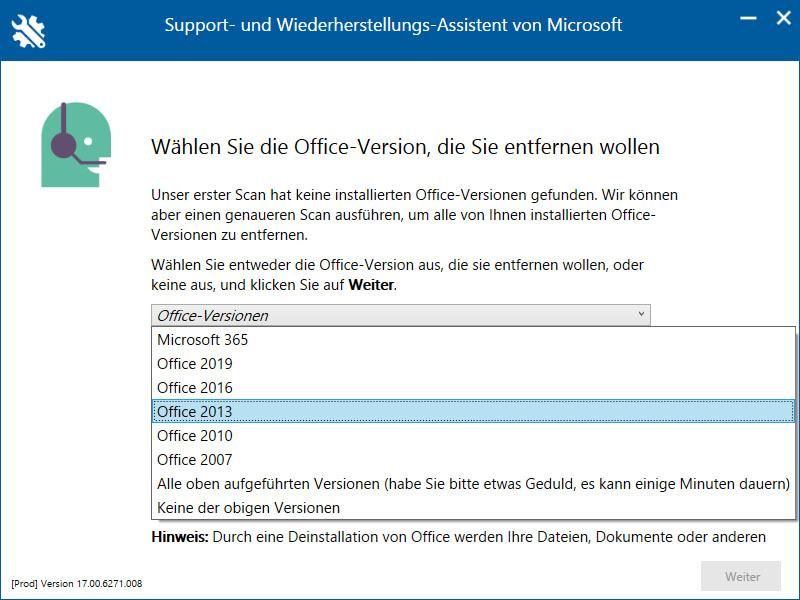Screen dimensions: 800x600
Task: Click the disabled Weiter button
Action: pyautogui.click(x=741, y=576)
